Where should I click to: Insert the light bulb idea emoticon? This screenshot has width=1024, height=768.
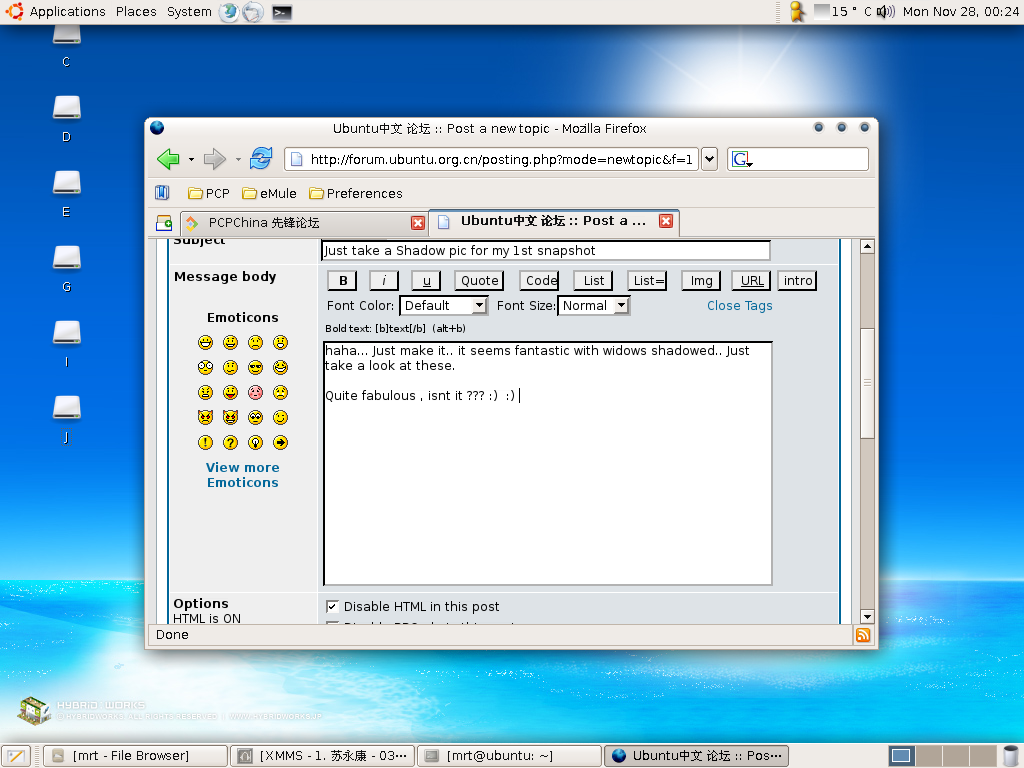coord(255,442)
